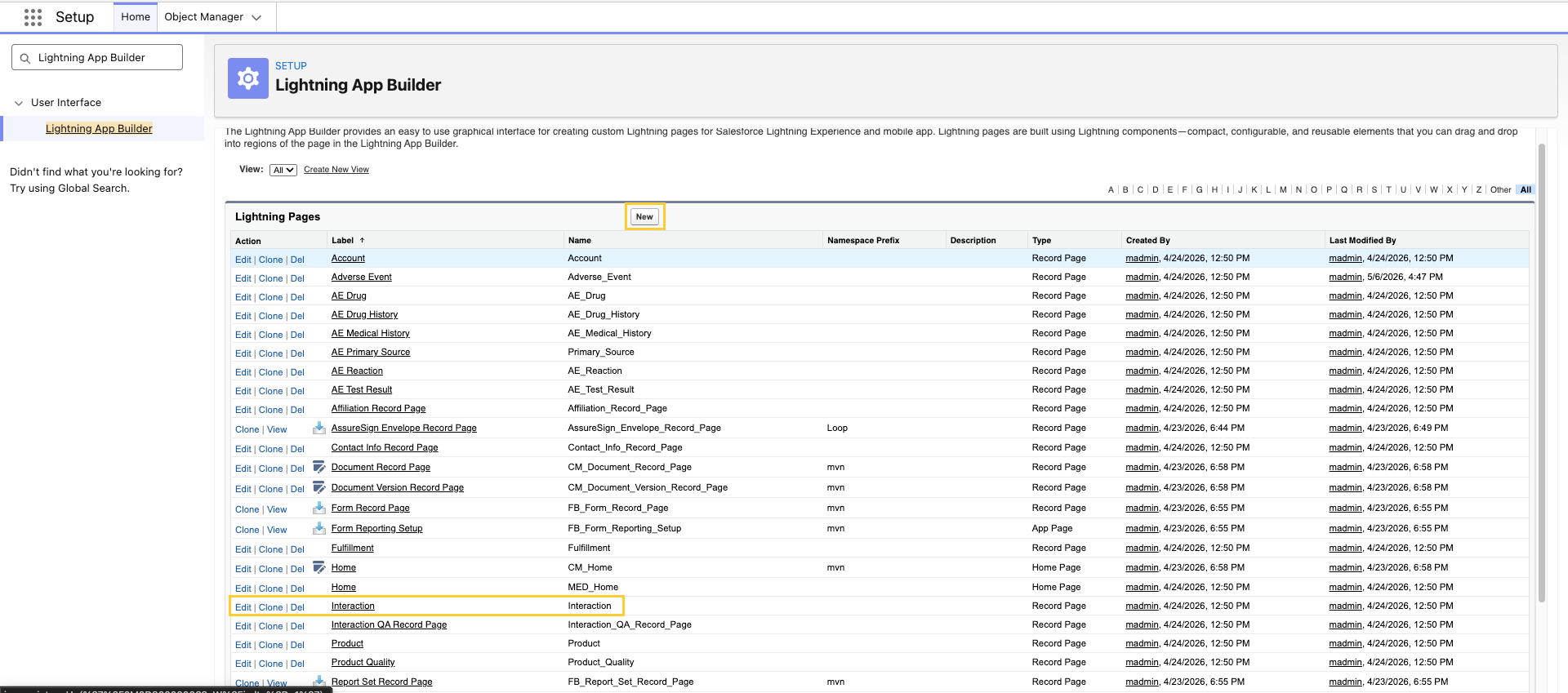Edit the Document Version Record Page
The image size is (1568, 693).
click(243, 489)
